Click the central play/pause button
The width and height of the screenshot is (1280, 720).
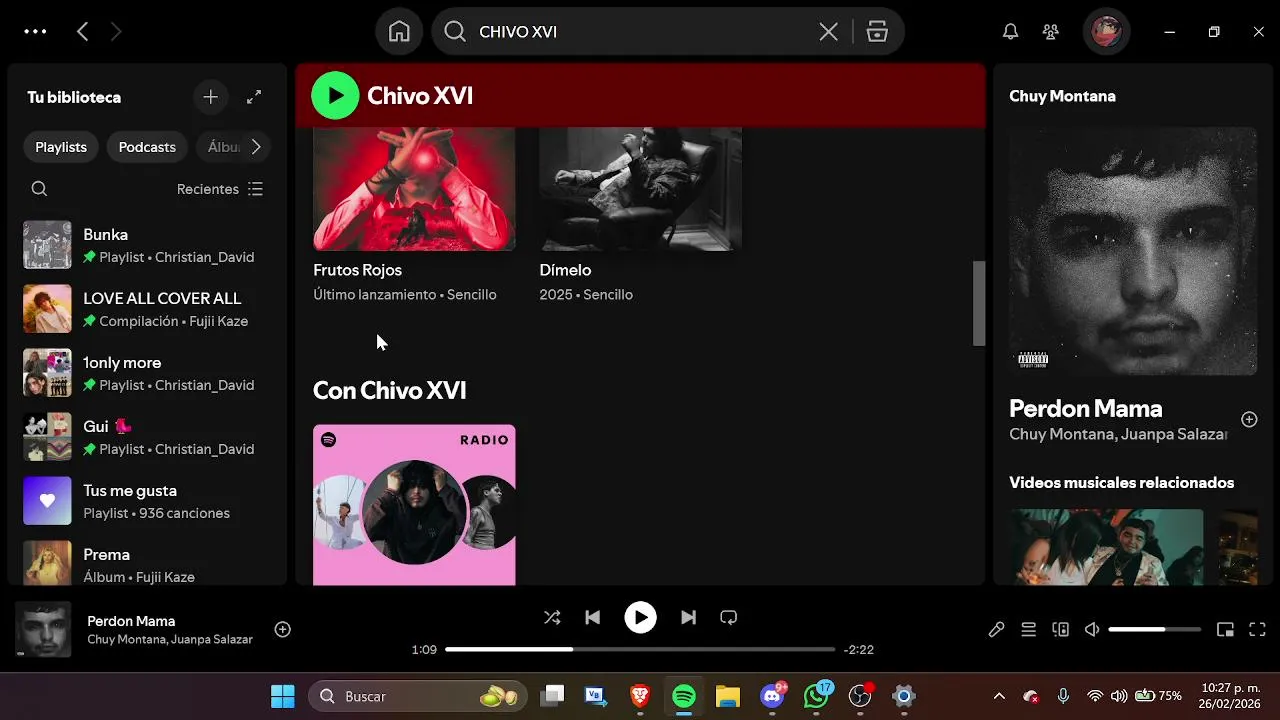pos(640,618)
